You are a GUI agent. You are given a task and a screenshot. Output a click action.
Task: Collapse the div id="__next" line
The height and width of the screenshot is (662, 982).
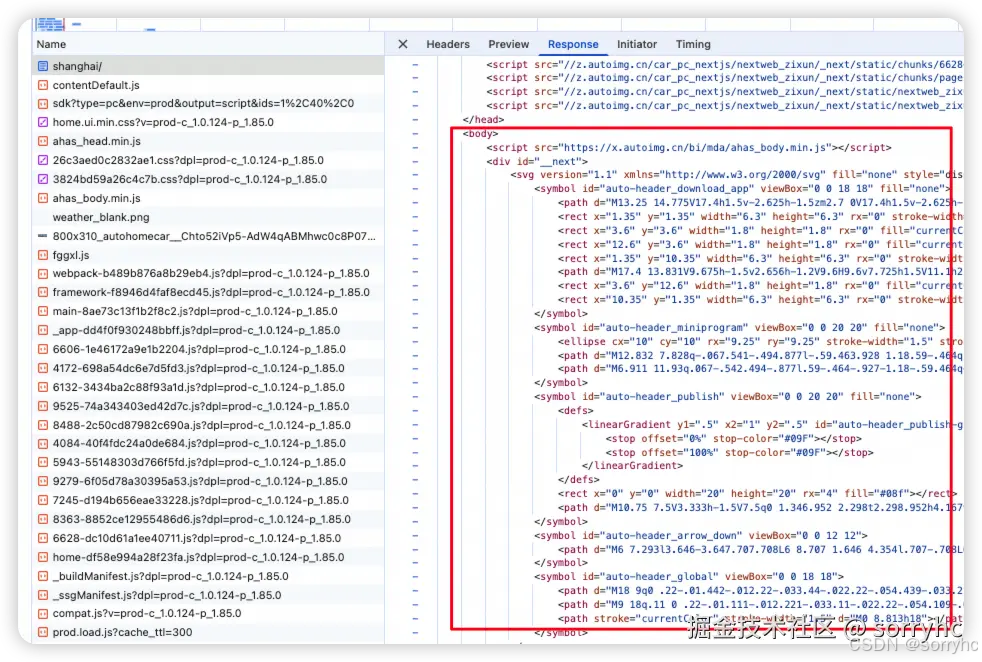pyautogui.click(x=415, y=162)
